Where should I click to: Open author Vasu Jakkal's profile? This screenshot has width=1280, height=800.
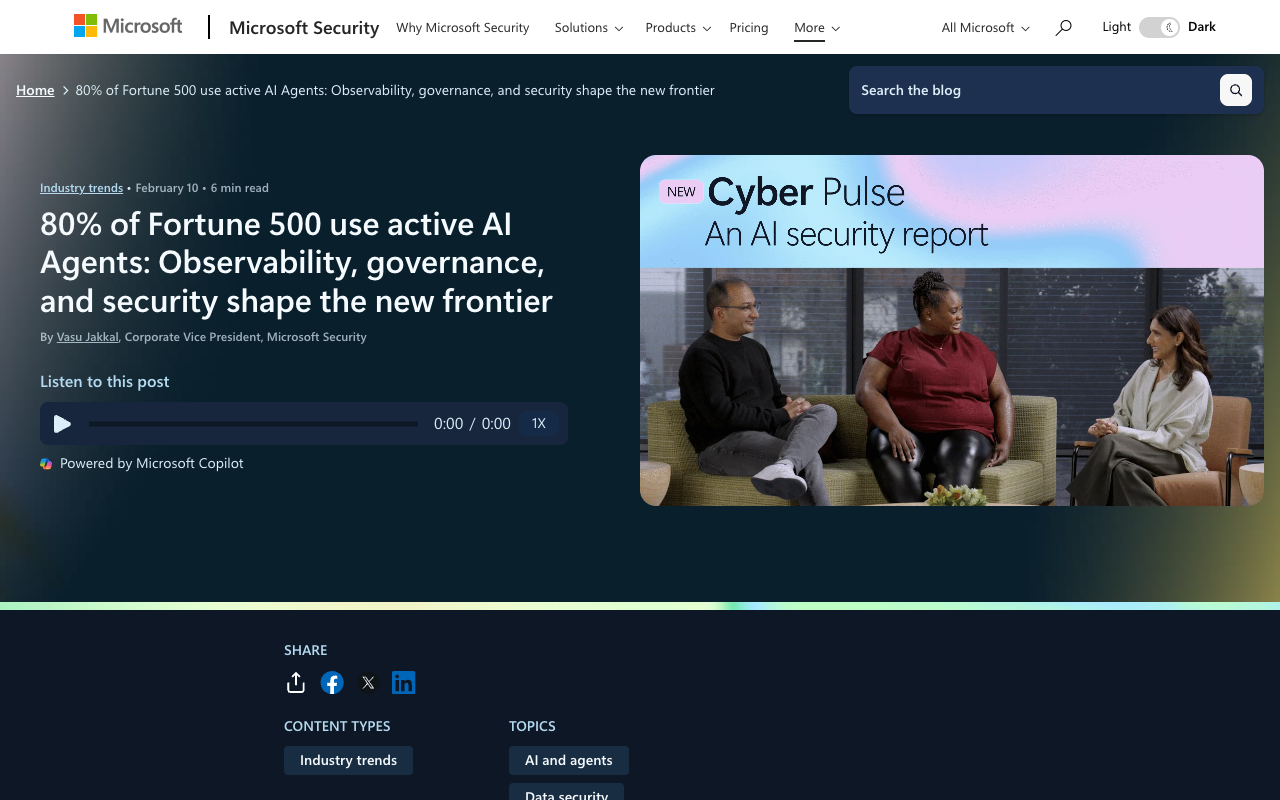pyautogui.click(x=87, y=337)
